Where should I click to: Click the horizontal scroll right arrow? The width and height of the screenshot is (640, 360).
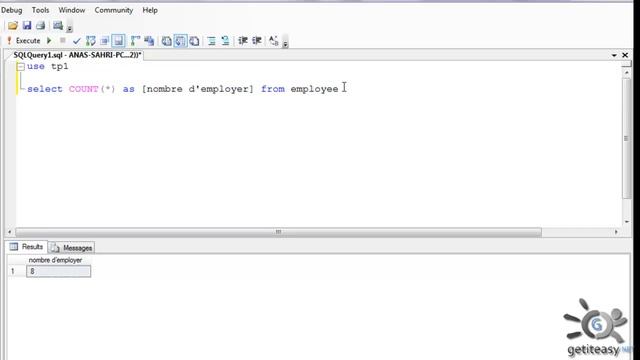click(x=616, y=232)
